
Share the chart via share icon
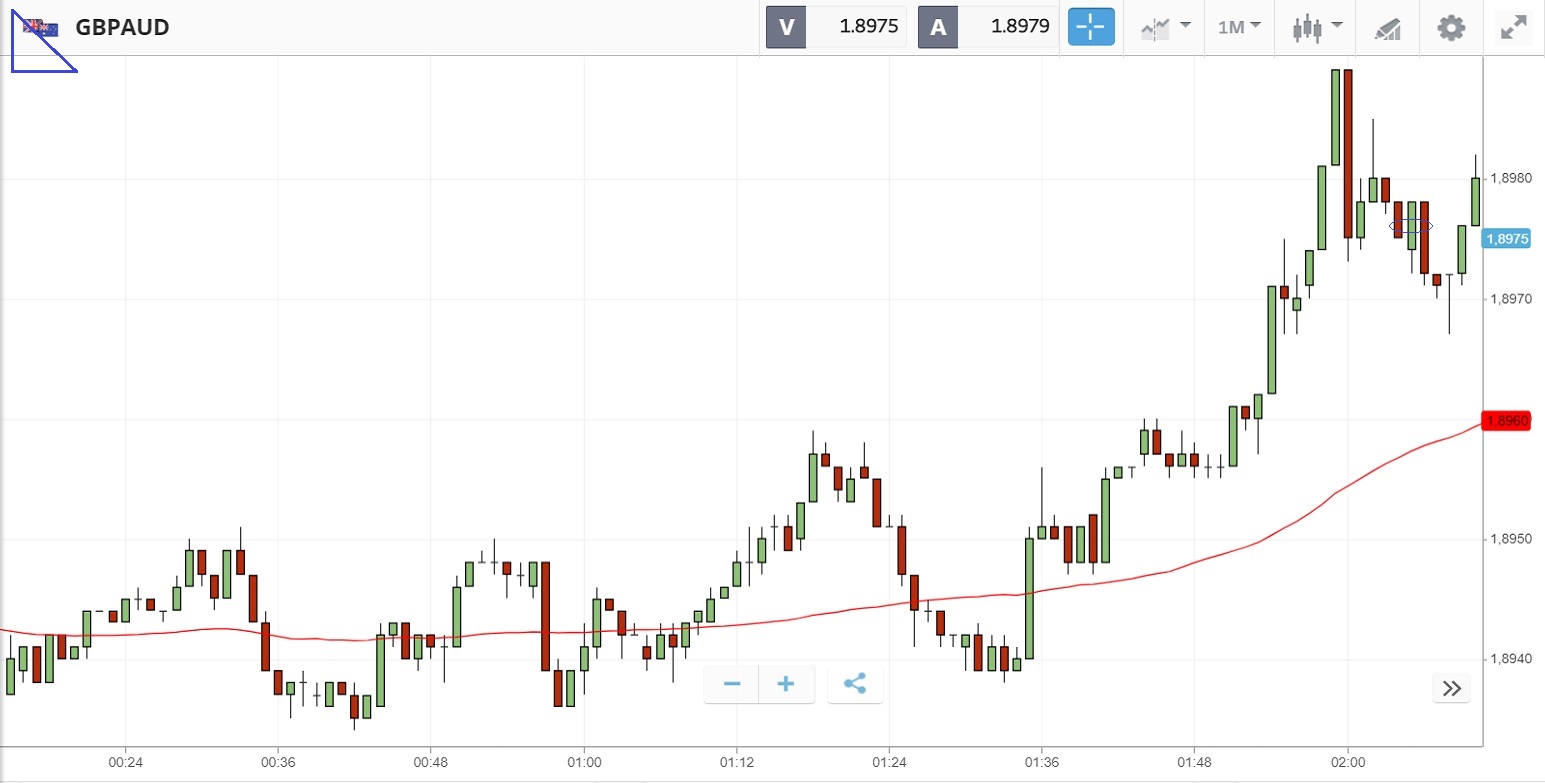coord(855,684)
